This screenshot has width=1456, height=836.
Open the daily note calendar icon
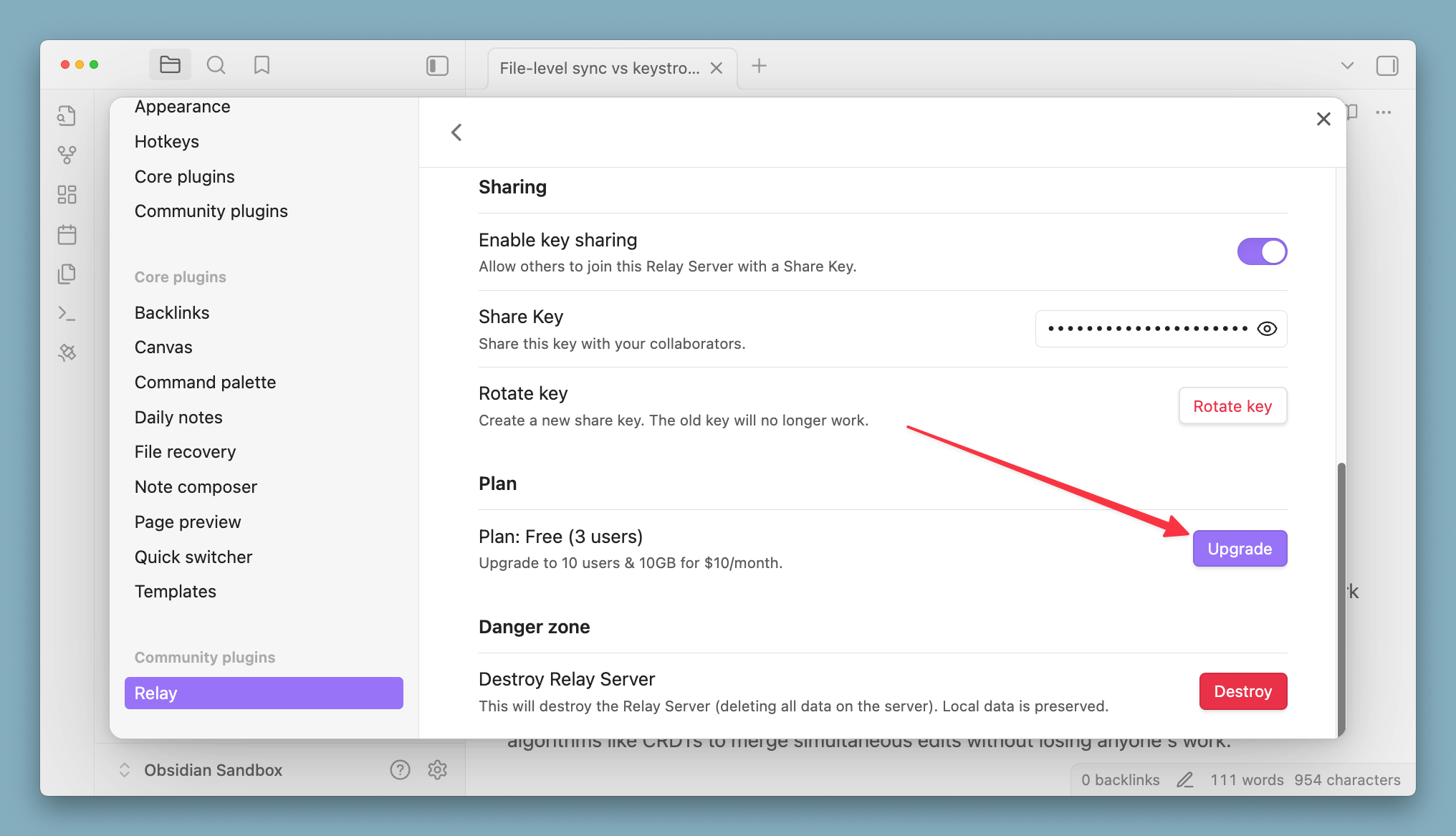click(67, 234)
